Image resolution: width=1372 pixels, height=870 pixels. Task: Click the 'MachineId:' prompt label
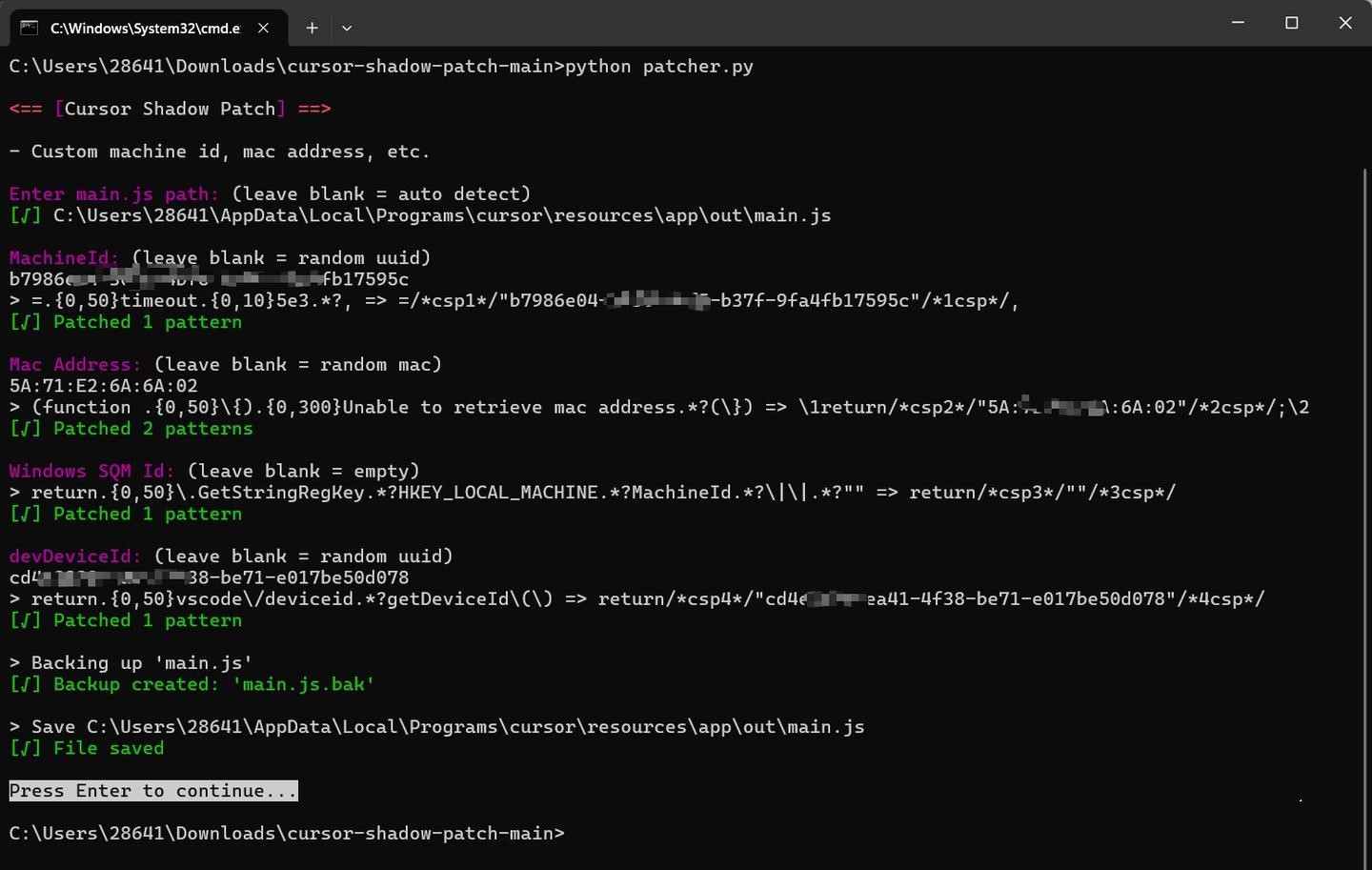pos(64,258)
